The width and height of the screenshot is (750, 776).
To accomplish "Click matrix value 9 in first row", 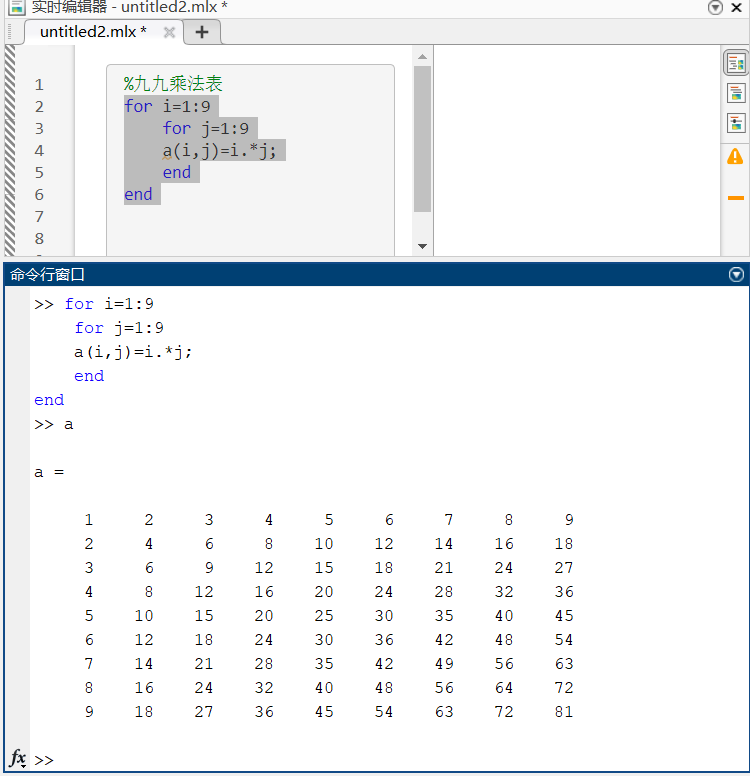I will pyautogui.click(x=569, y=520).
